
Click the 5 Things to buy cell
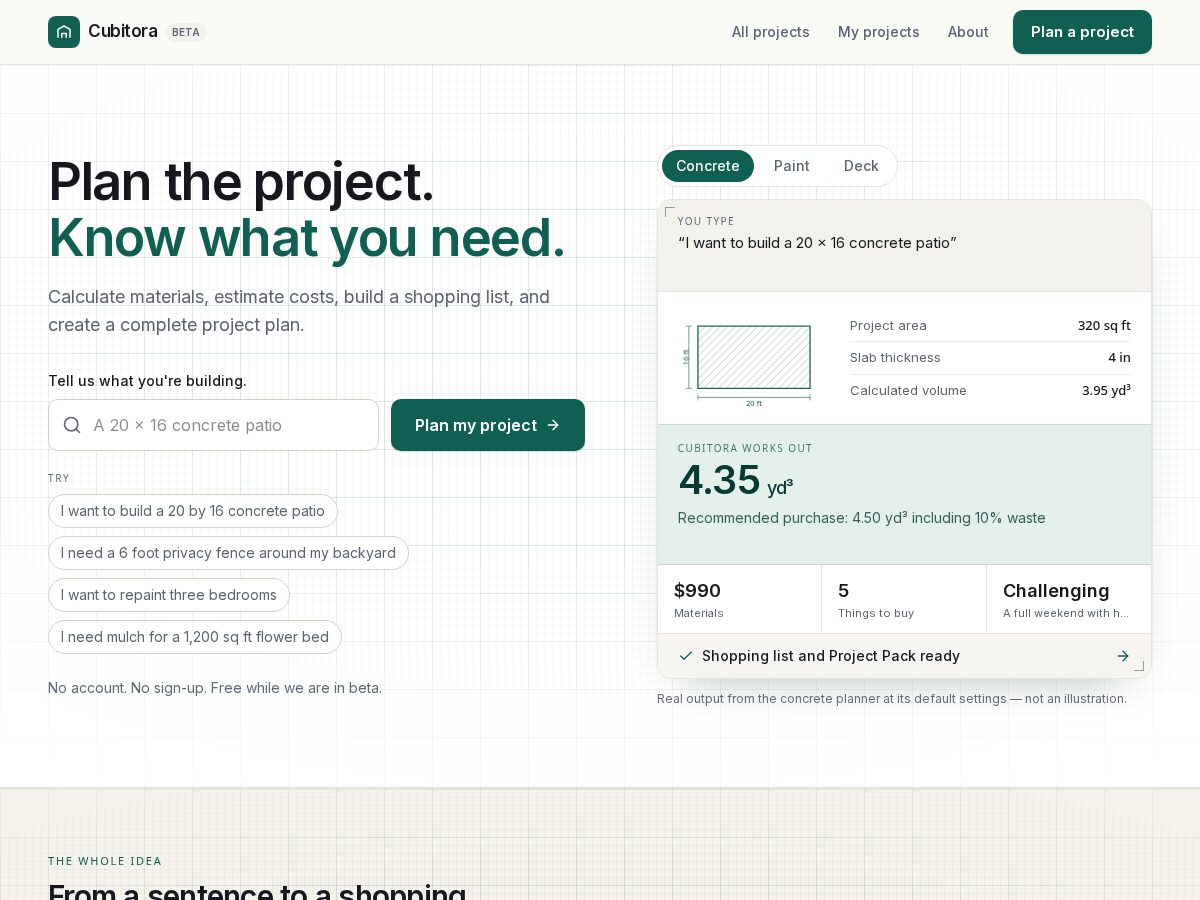point(904,599)
